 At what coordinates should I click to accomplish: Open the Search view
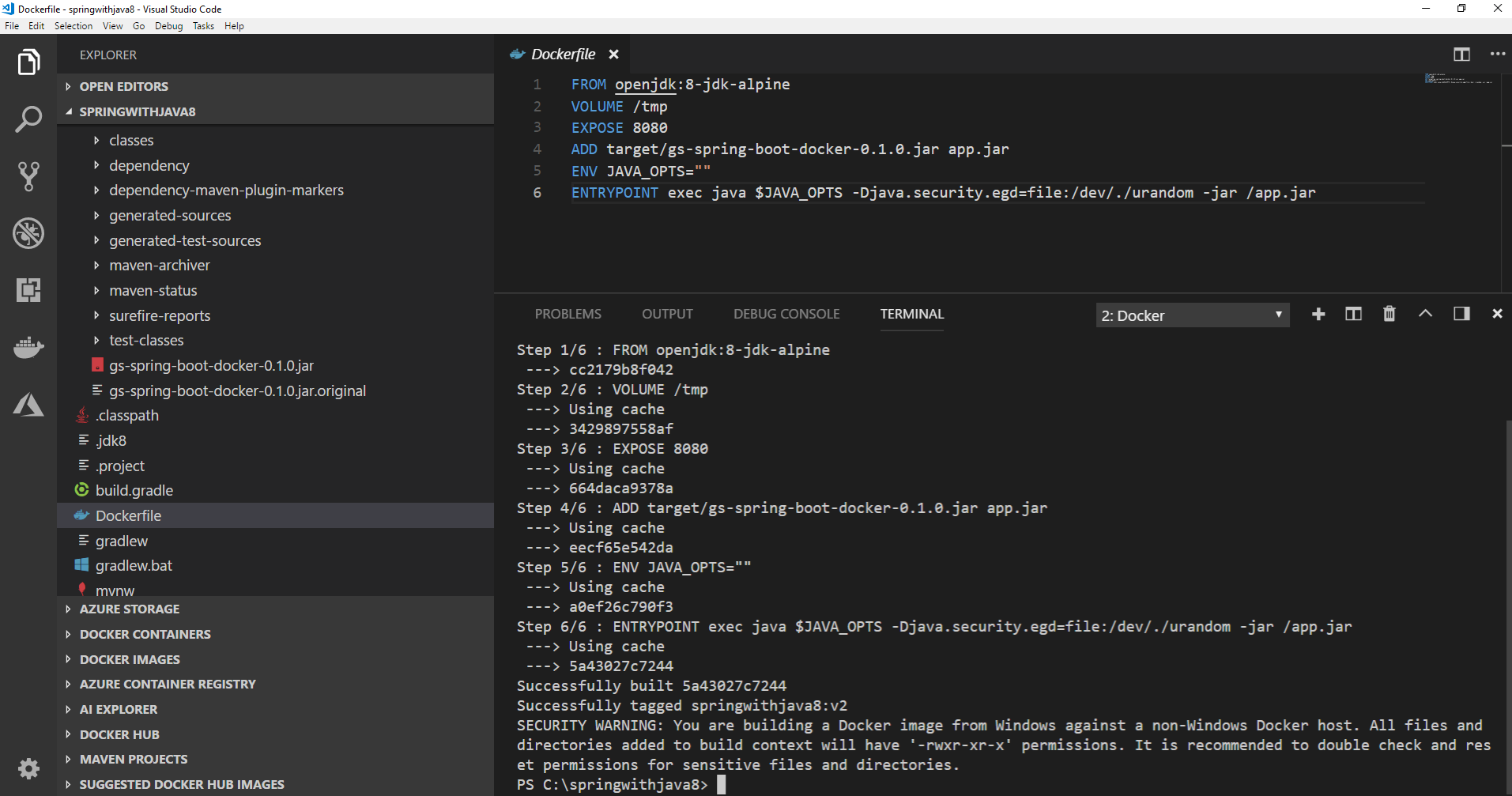click(28, 119)
